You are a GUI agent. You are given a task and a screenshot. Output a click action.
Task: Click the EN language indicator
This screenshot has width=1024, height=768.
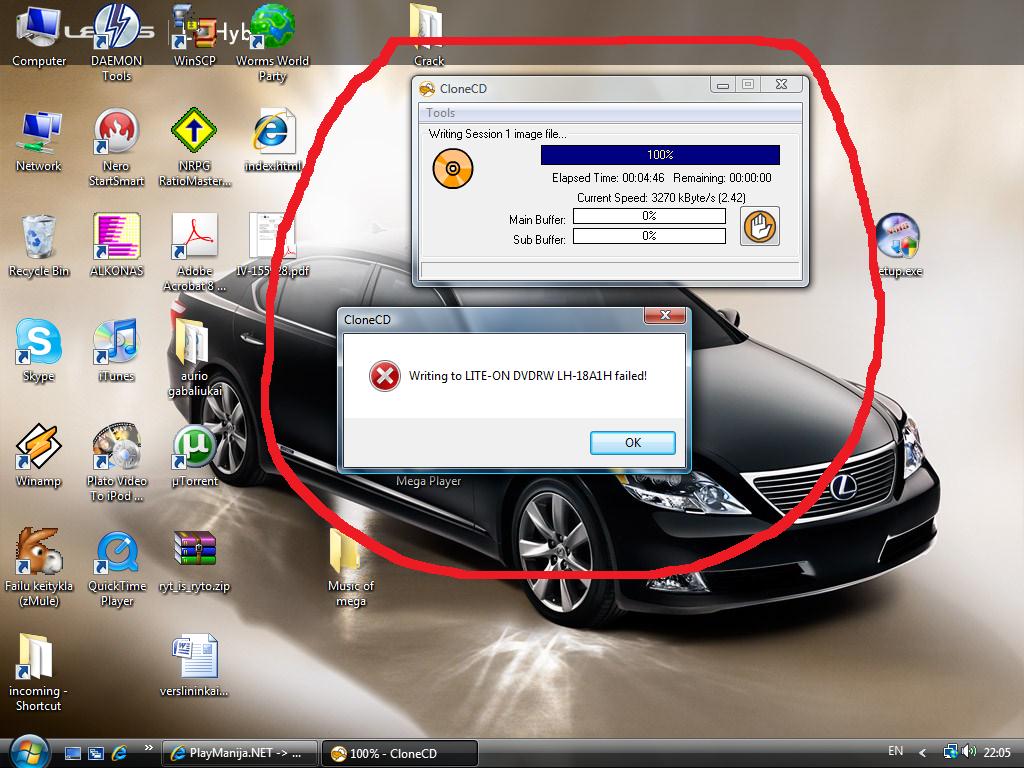pyautogui.click(x=895, y=751)
